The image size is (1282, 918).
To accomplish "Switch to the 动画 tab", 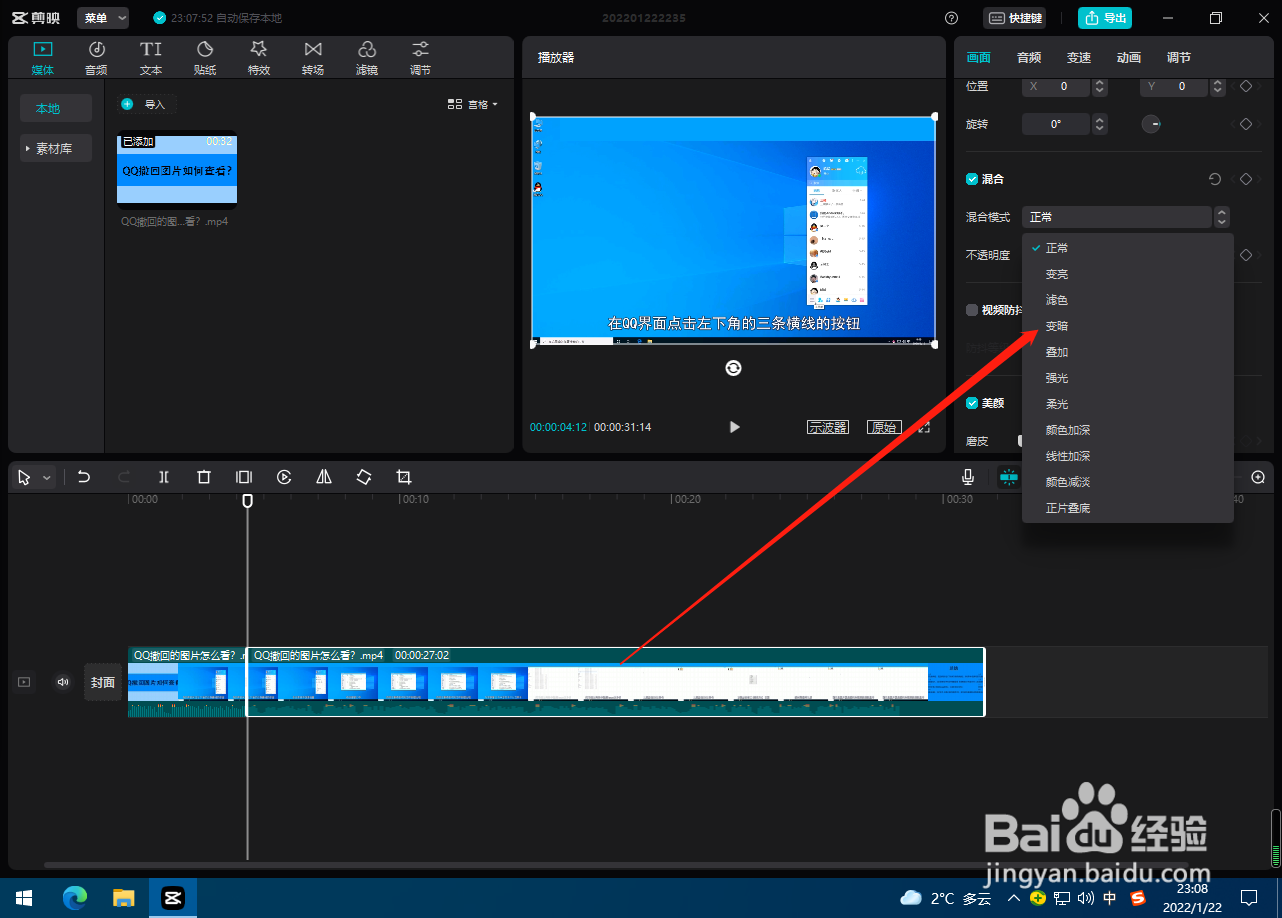I will [1129, 58].
